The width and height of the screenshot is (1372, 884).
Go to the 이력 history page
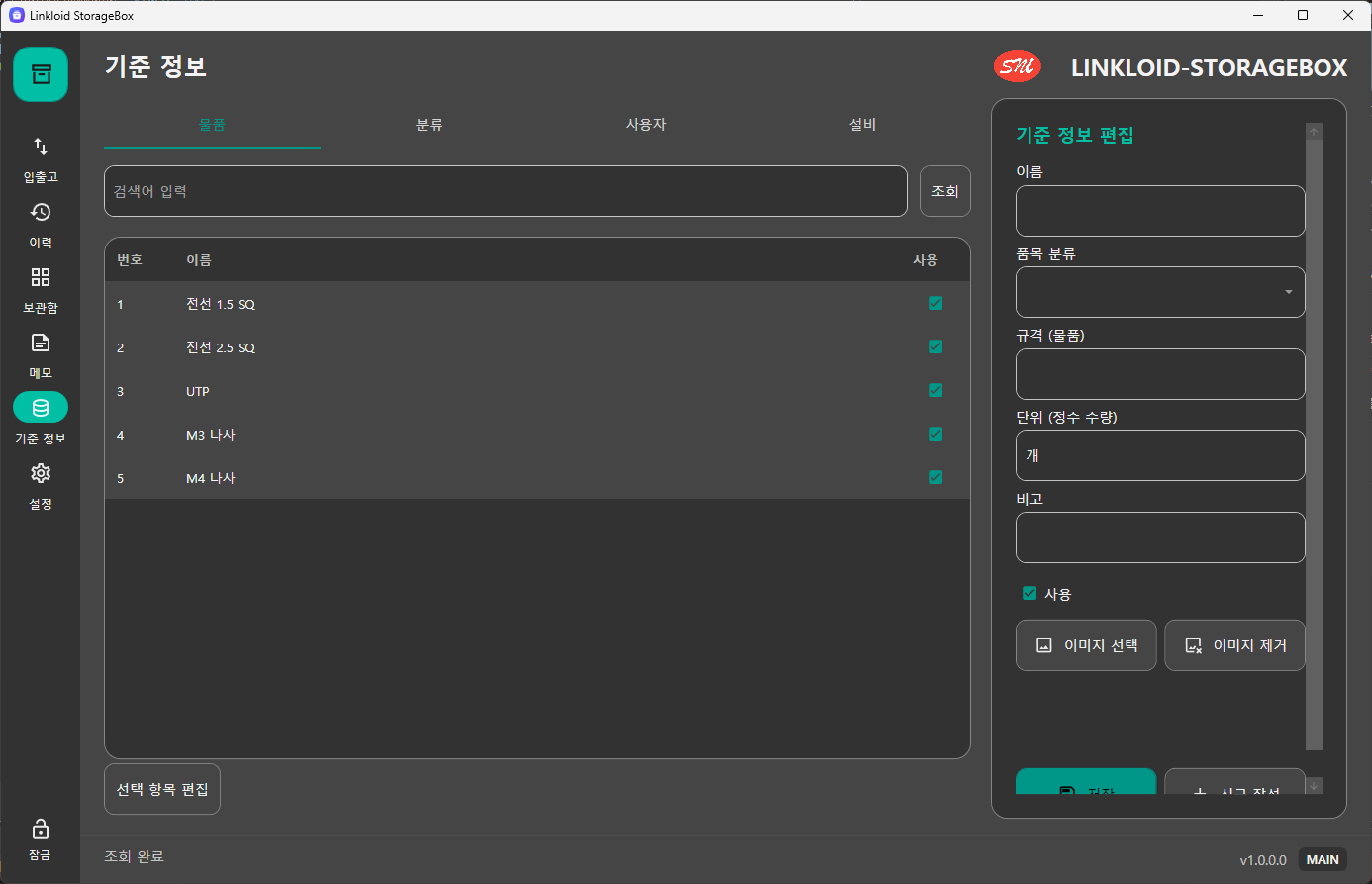click(41, 225)
